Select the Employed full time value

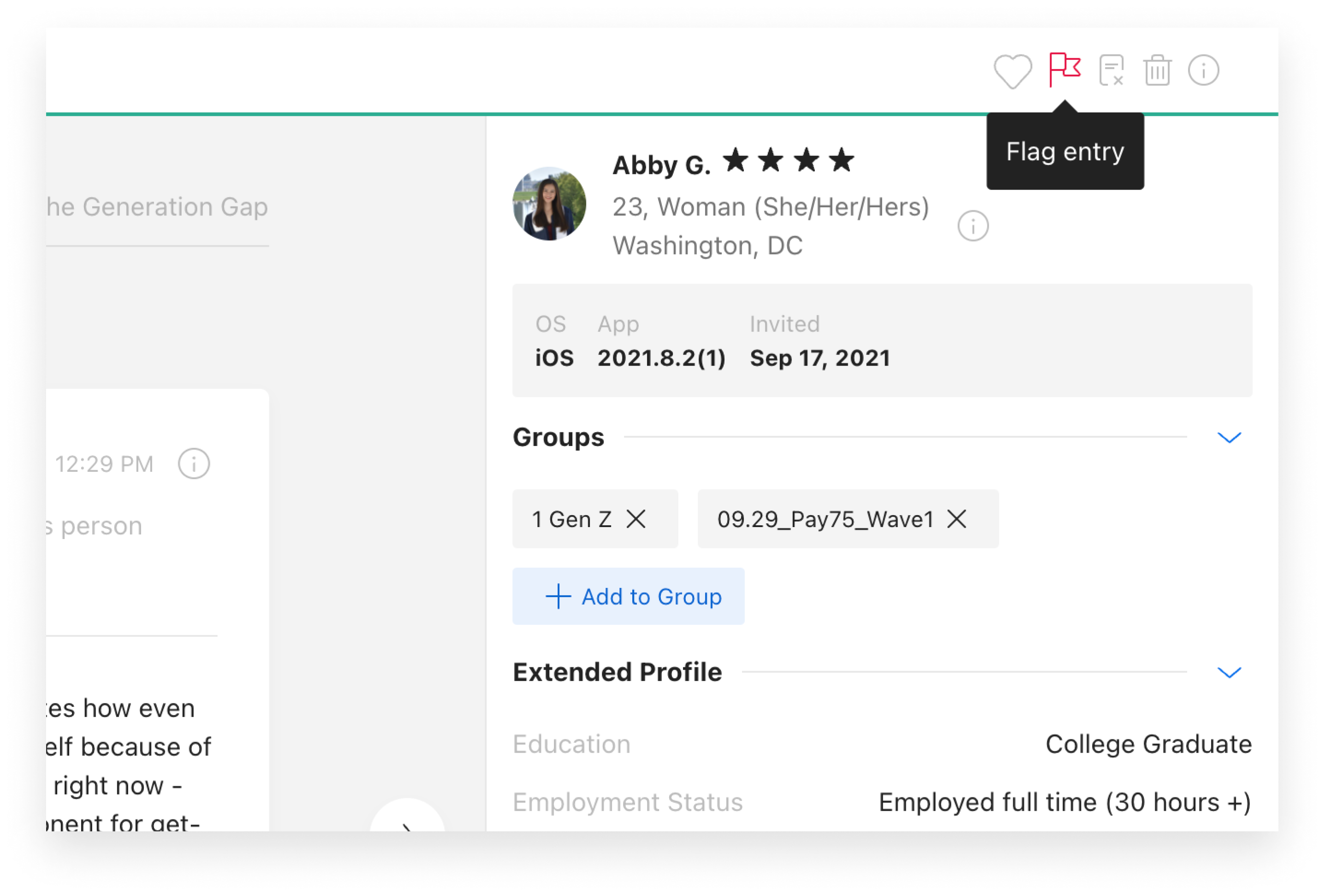tap(1065, 802)
